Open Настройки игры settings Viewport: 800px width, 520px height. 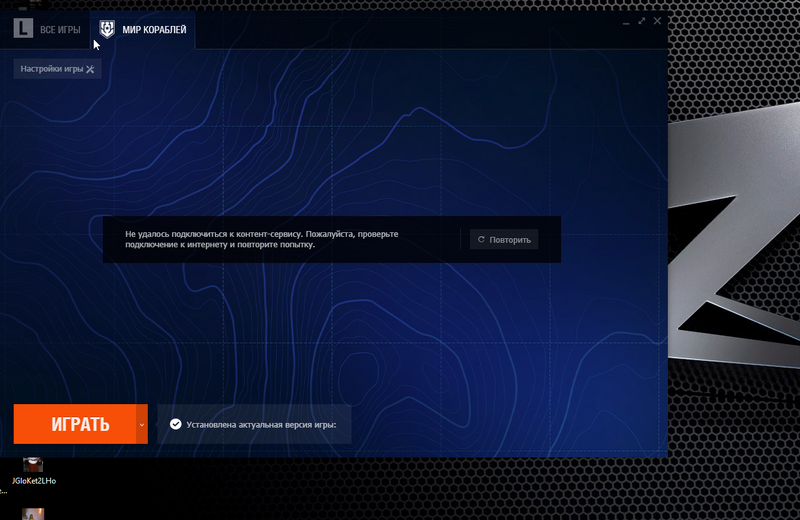click(57, 69)
